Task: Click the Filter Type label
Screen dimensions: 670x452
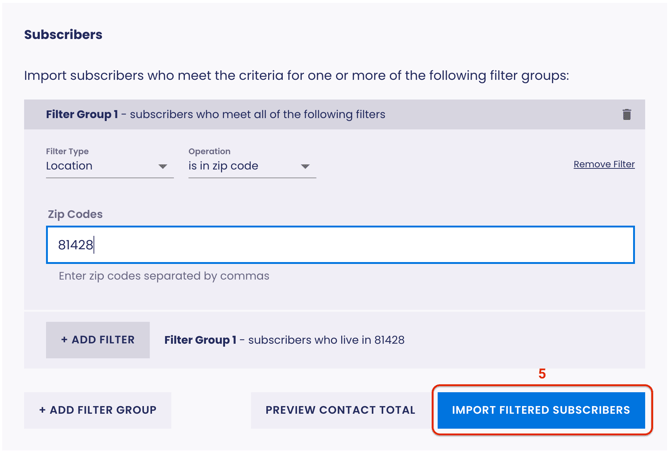Action: click(x=67, y=152)
